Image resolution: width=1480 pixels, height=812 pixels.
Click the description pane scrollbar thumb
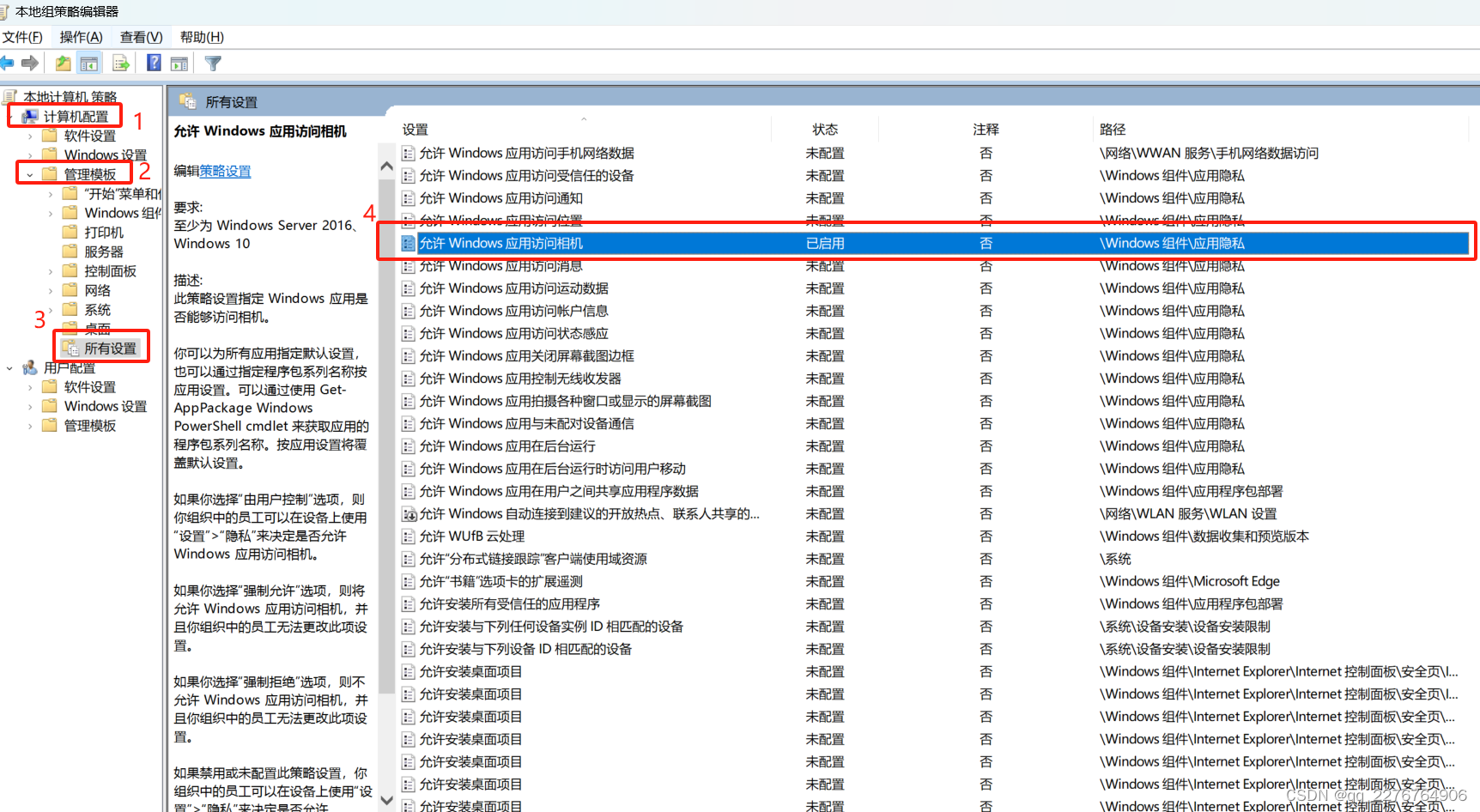[x=386, y=438]
